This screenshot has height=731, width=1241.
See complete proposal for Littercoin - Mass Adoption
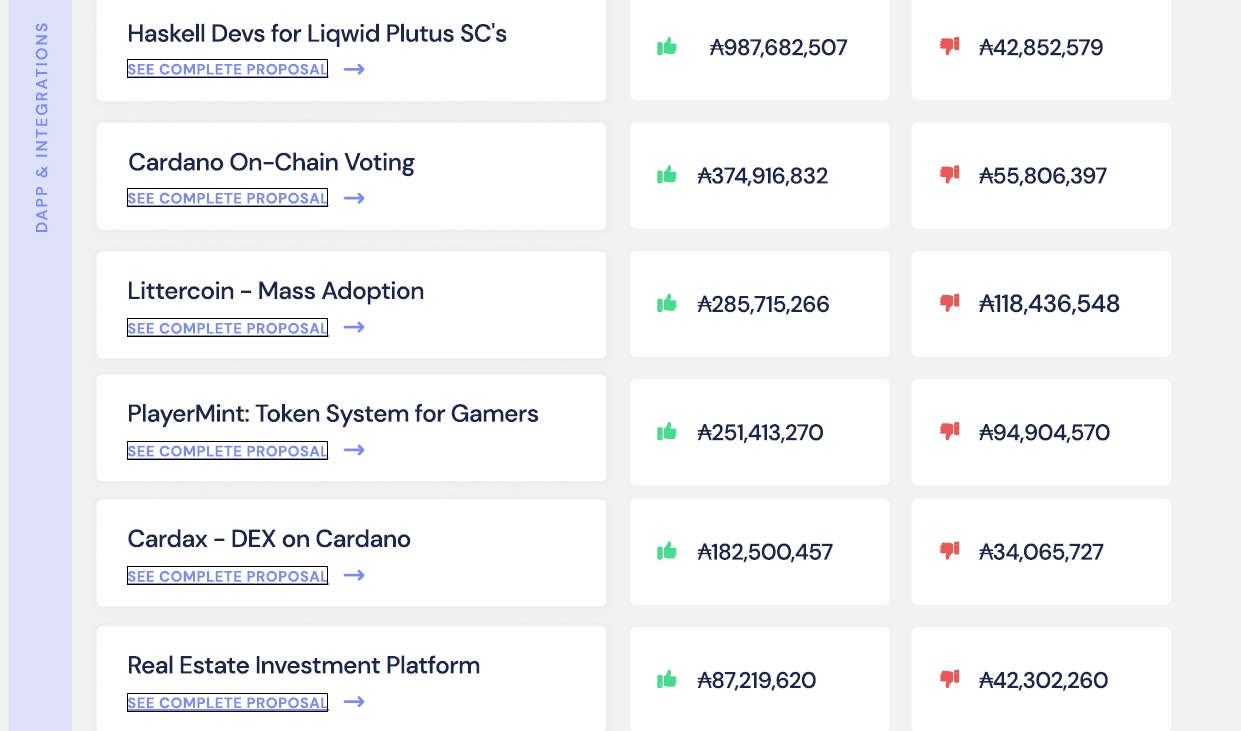point(227,328)
